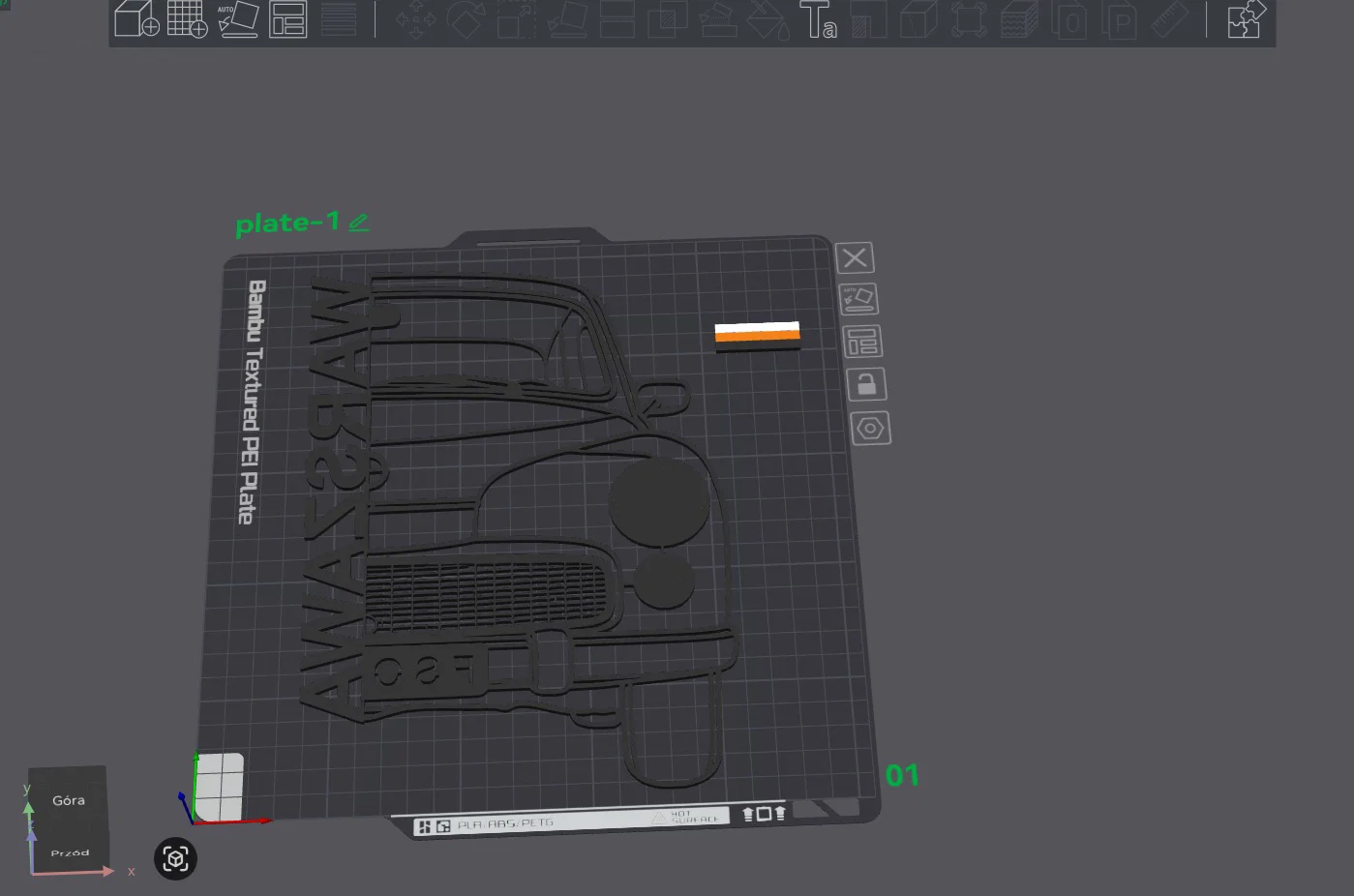The width and height of the screenshot is (1354, 896).
Task: Click the green 01 plate number
Action: pyautogui.click(x=902, y=775)
